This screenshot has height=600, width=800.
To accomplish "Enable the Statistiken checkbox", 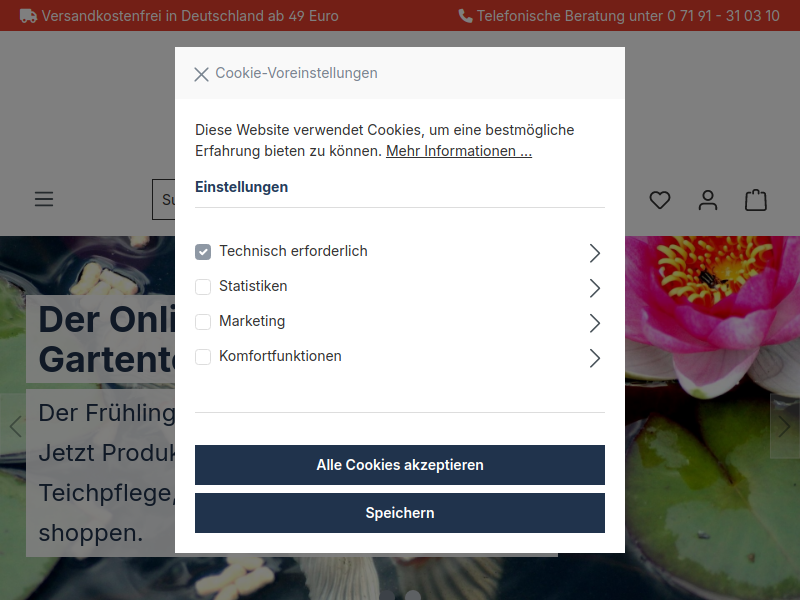I will (x=203, y=287).
